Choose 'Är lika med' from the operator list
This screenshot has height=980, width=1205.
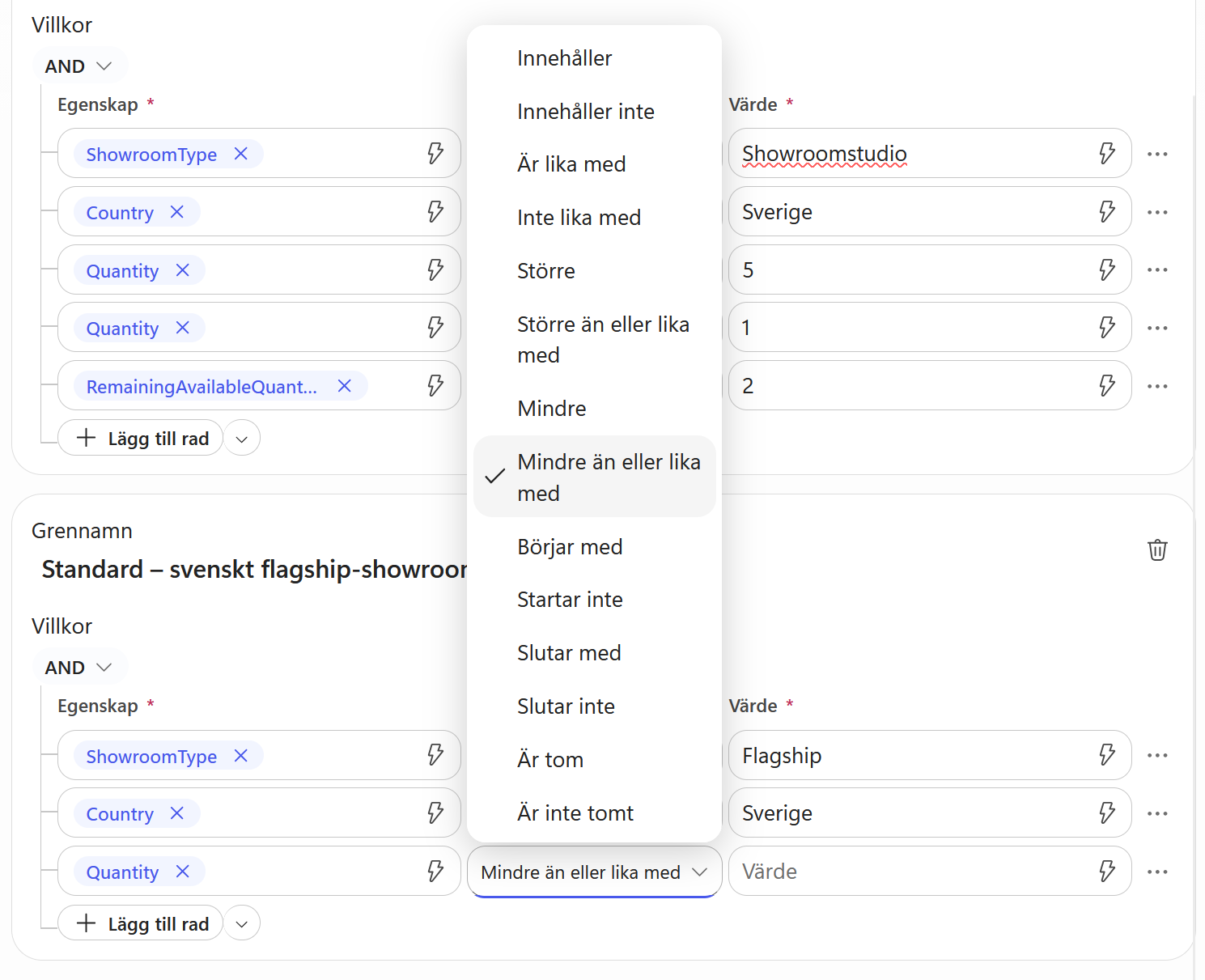point(595,164)
